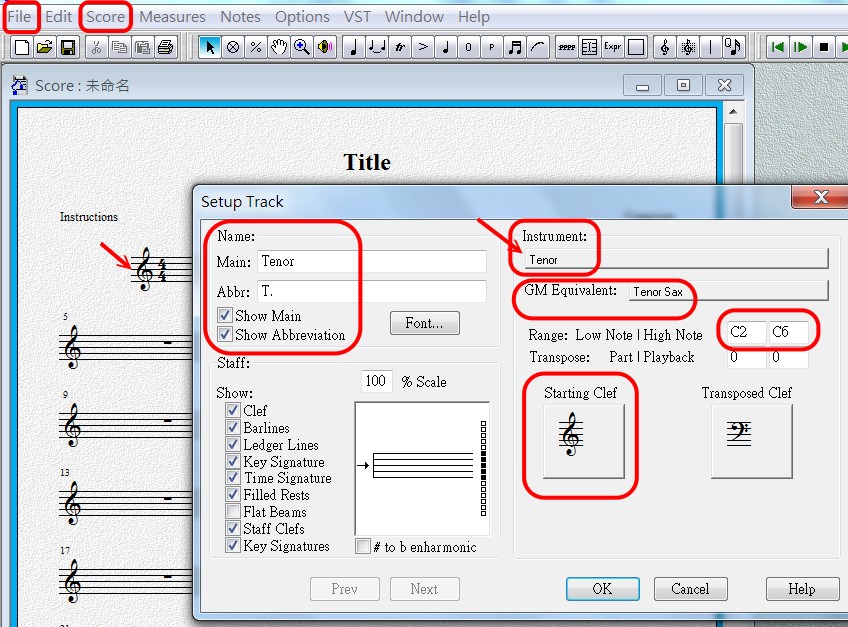848x627 pixels.
Task: Select the hand grabber tool
Action: [279, 47]
